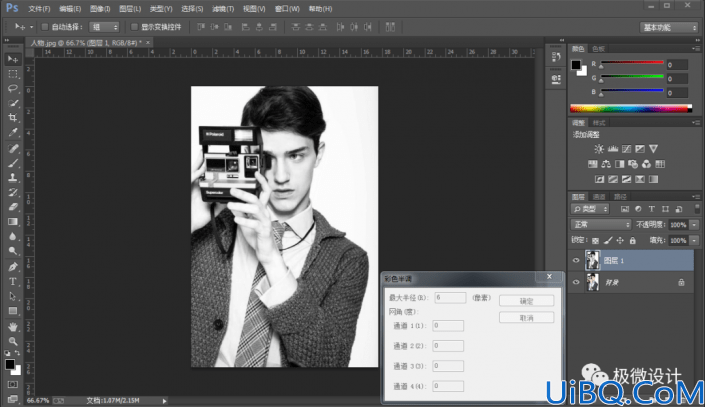Screen dimensions: 705x407
Task: Open the tool preset picker arrow
Action: (x=31, y=27)
